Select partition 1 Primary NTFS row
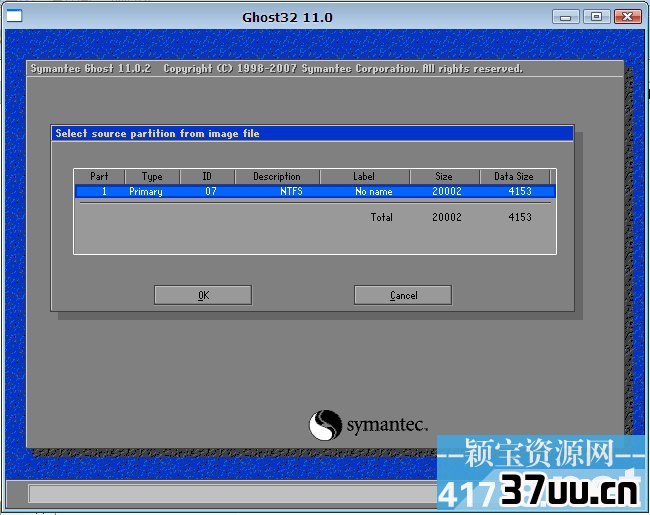 (x=315, y=191)
